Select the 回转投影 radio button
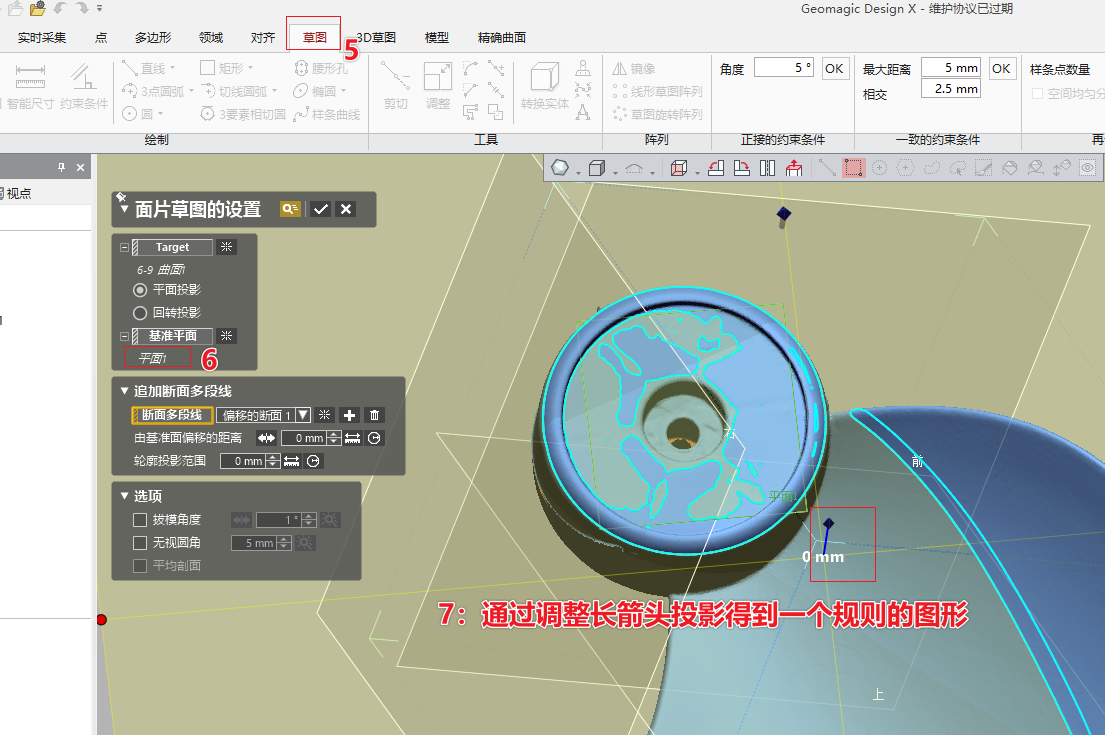The image size is (1105, 735). [140, 313]
